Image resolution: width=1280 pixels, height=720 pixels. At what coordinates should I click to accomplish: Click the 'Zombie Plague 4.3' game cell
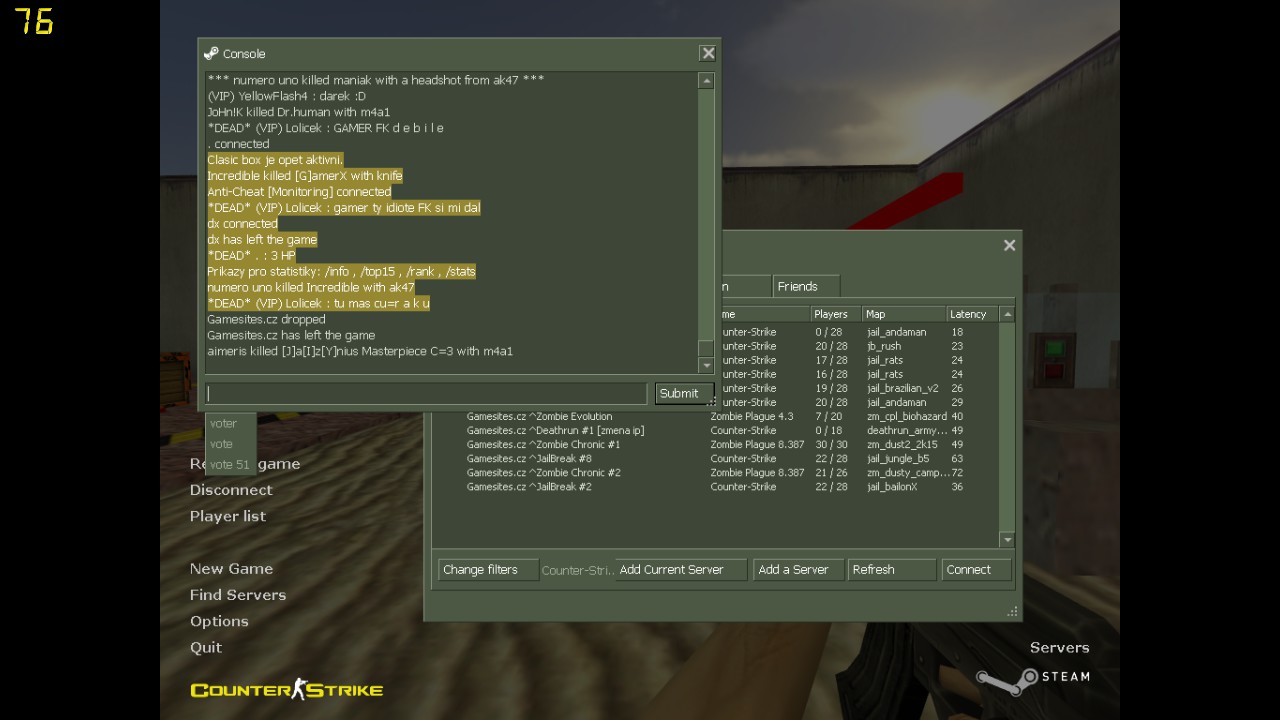(x=752, y=417)
